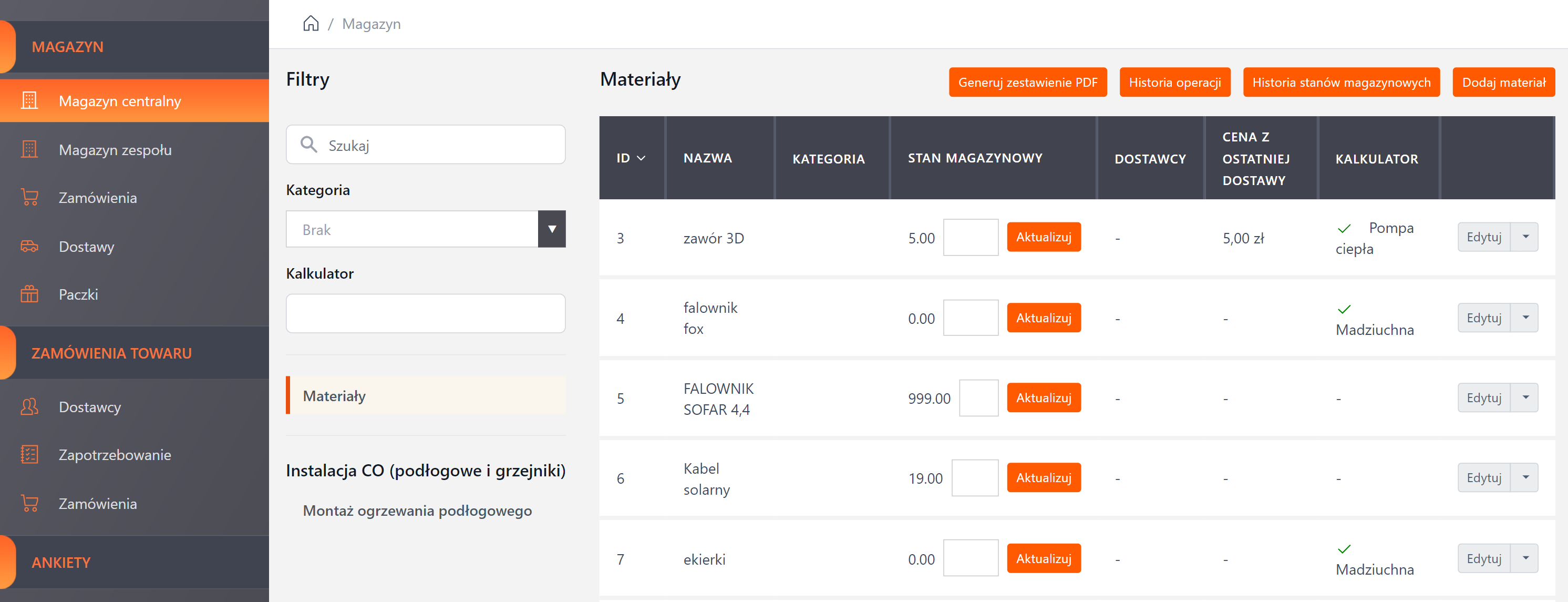Image resolution: width=1568 pixels, height=602 pixels.
Task: Click Aktualizuj for Kabel solarny
Action: click(1043, 478)
